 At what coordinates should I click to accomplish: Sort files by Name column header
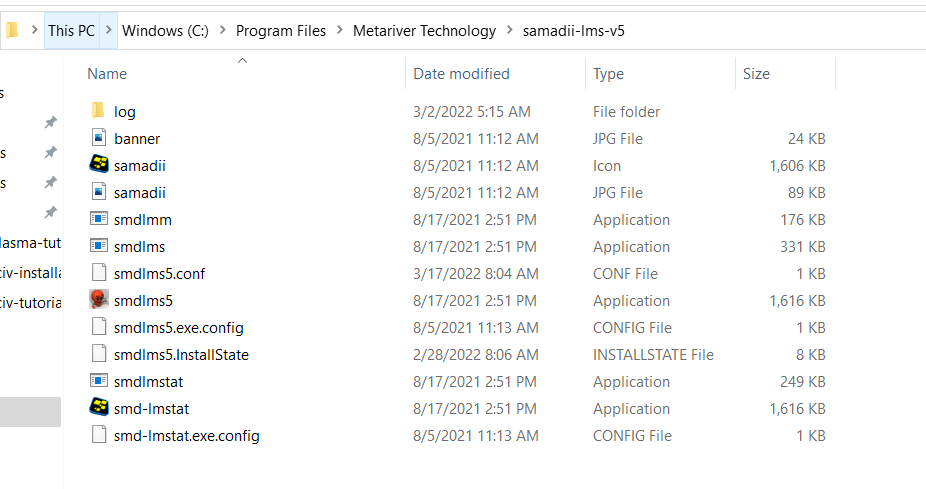point(107,73)
